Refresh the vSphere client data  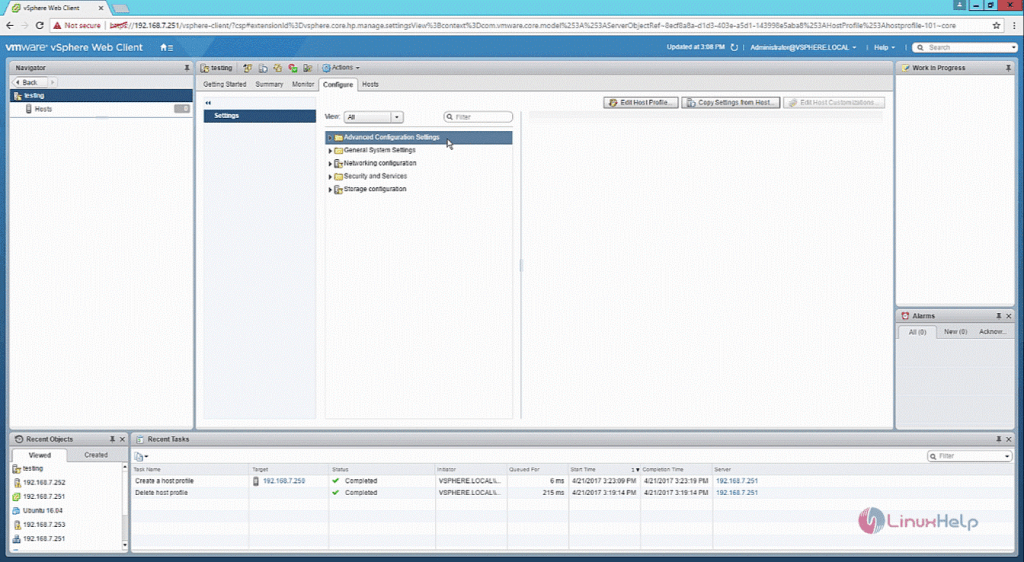click(734, 48)
